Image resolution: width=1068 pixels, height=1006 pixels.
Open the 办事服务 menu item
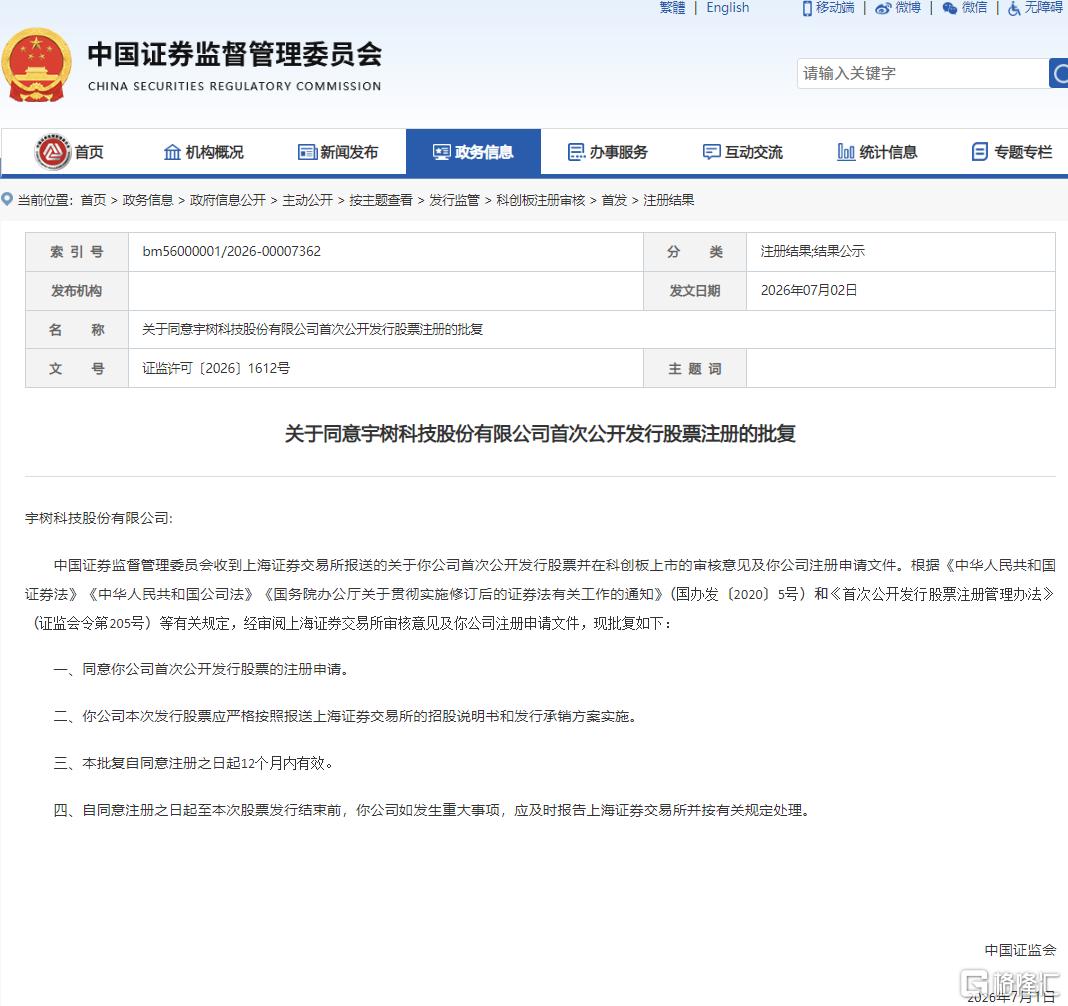pos(608,152)
